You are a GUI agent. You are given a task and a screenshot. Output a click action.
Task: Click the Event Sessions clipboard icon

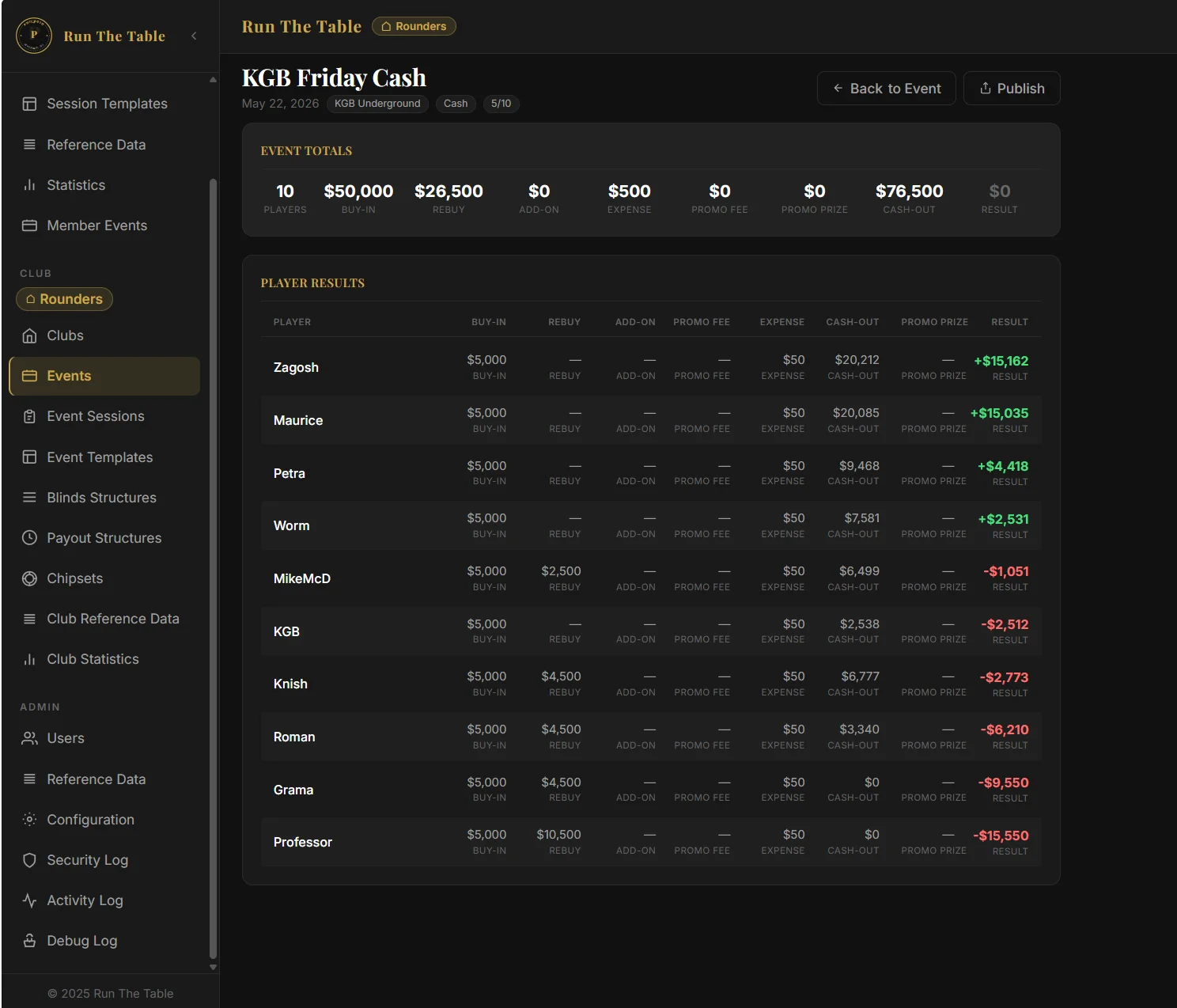[x=29, y=416]
